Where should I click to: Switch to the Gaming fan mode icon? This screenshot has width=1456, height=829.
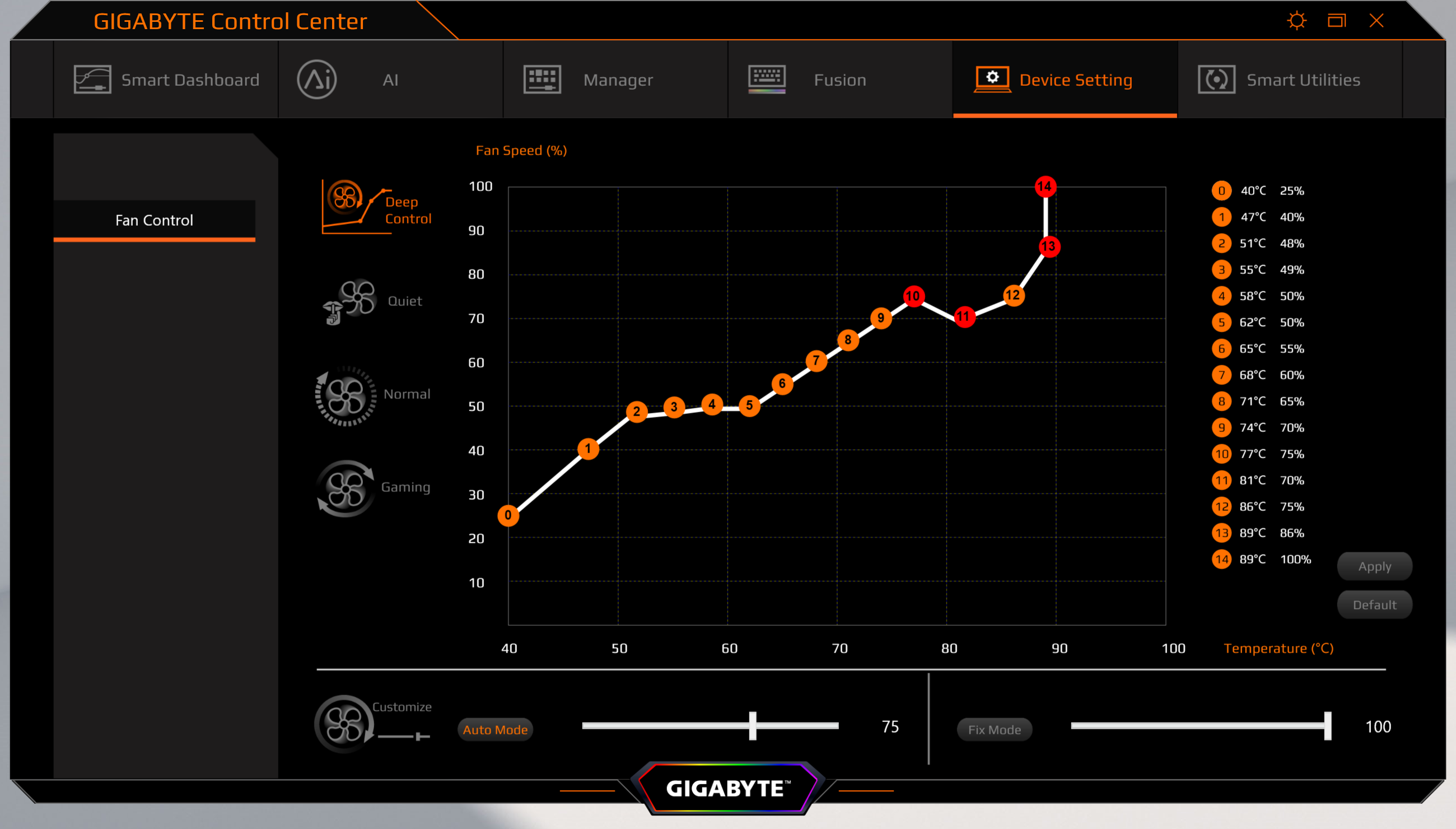pos(346,488)
